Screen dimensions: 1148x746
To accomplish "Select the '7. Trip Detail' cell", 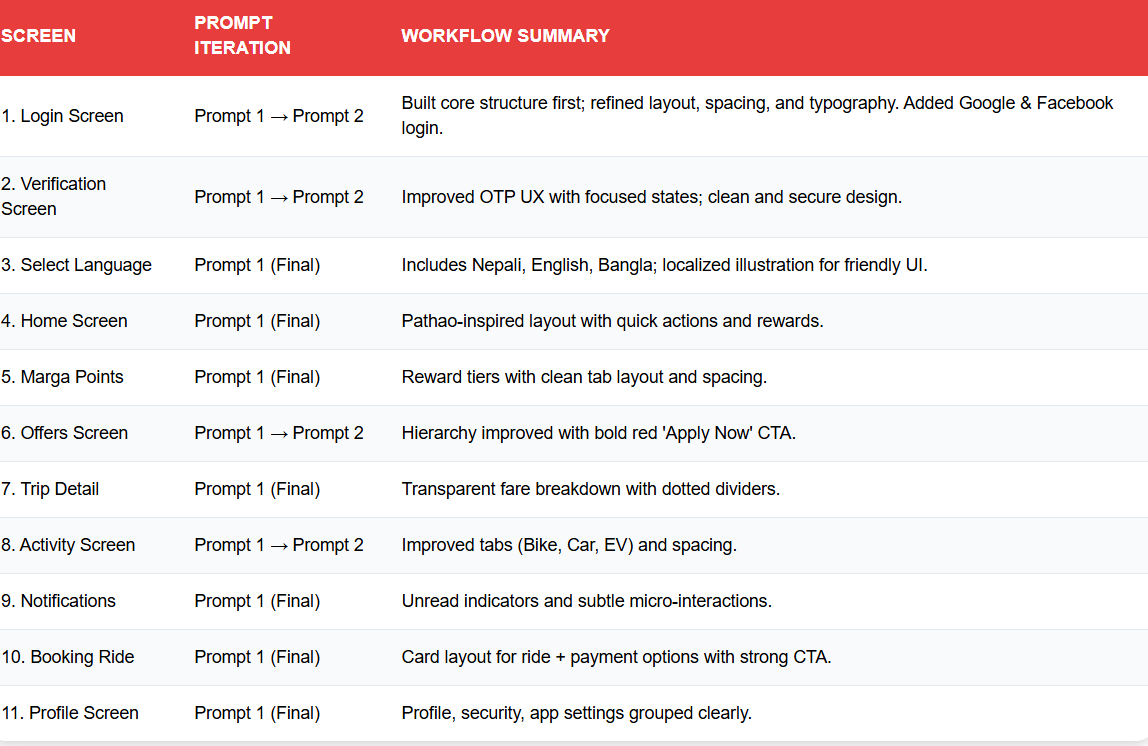I will [x=51, y=489].
